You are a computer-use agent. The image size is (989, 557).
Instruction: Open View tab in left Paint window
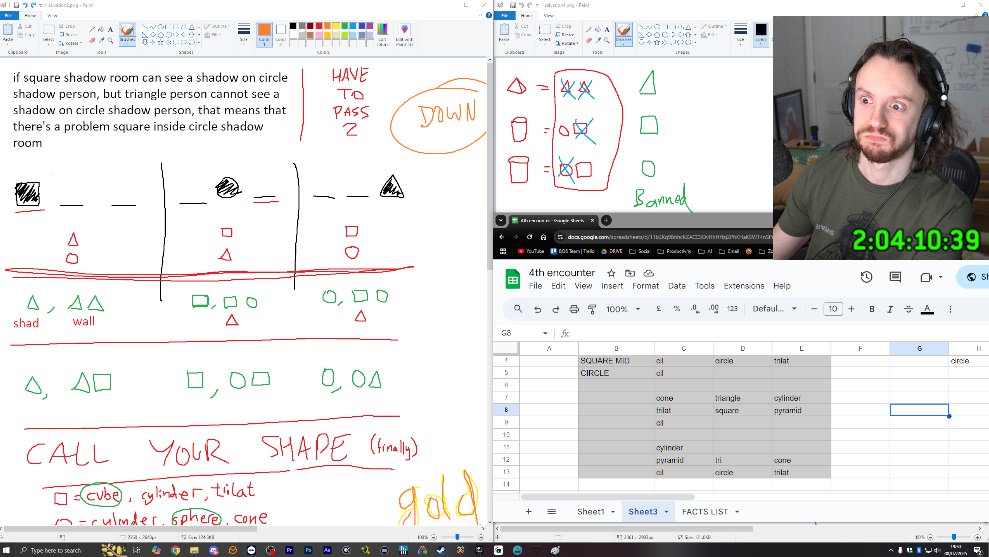point(52,15)
